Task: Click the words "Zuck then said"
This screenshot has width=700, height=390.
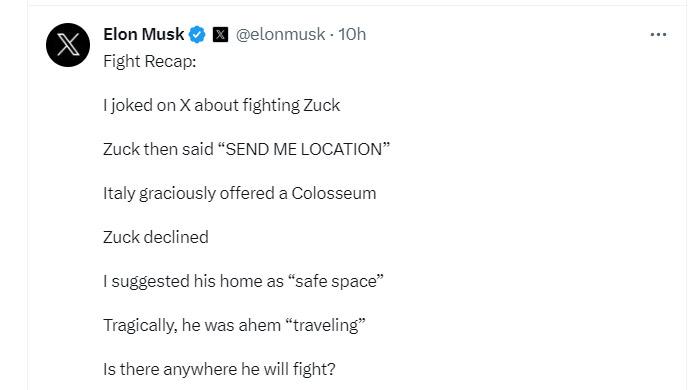Action: pos(158,149)
